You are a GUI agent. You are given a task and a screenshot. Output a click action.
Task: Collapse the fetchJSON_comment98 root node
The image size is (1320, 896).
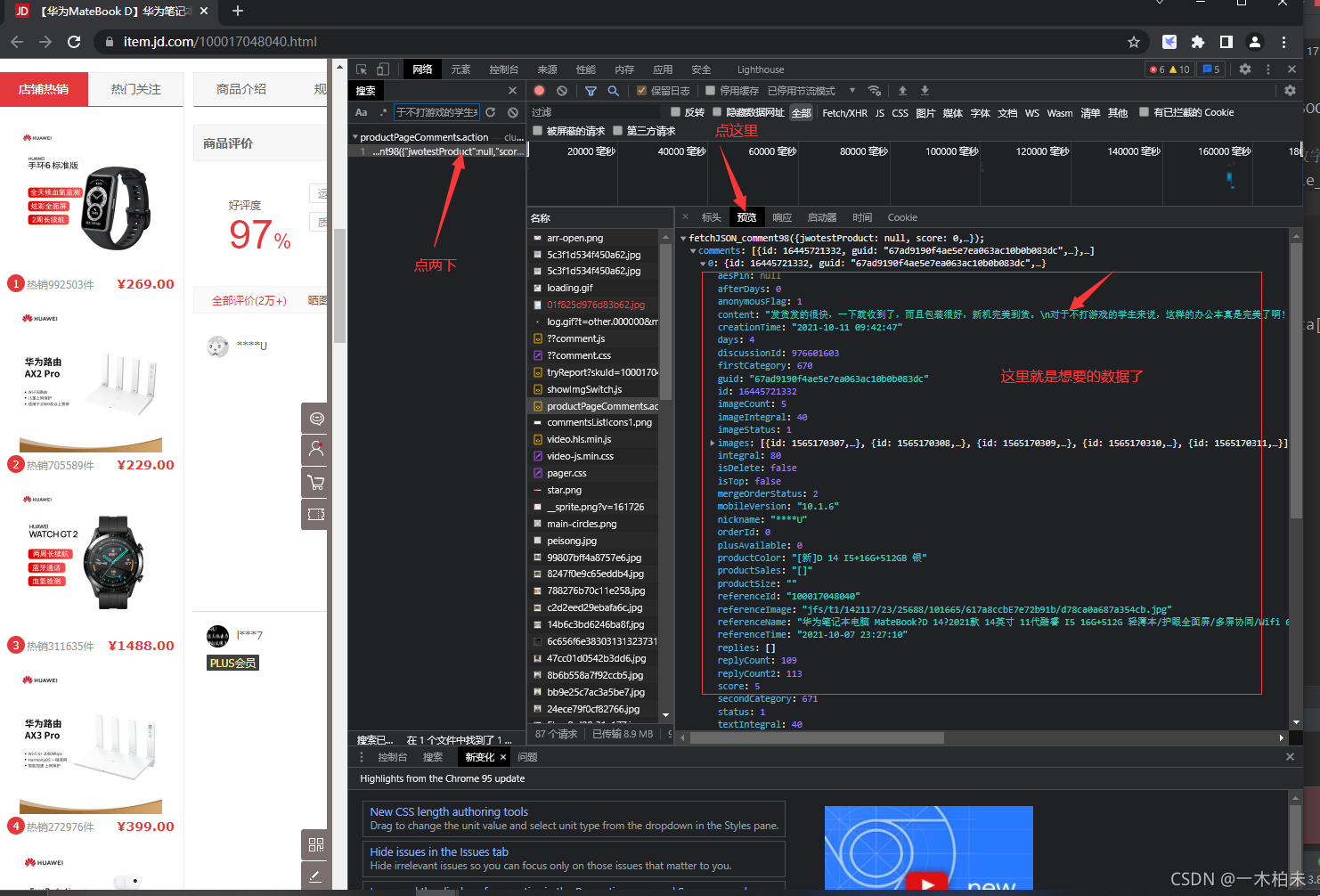click(x=684, y=239)
